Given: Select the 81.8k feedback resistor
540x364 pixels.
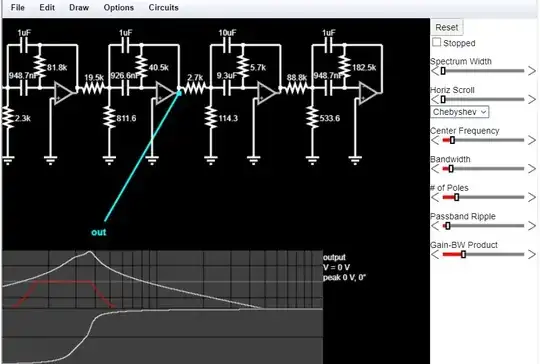Looking at the screenshot, I should coord(40,67).
